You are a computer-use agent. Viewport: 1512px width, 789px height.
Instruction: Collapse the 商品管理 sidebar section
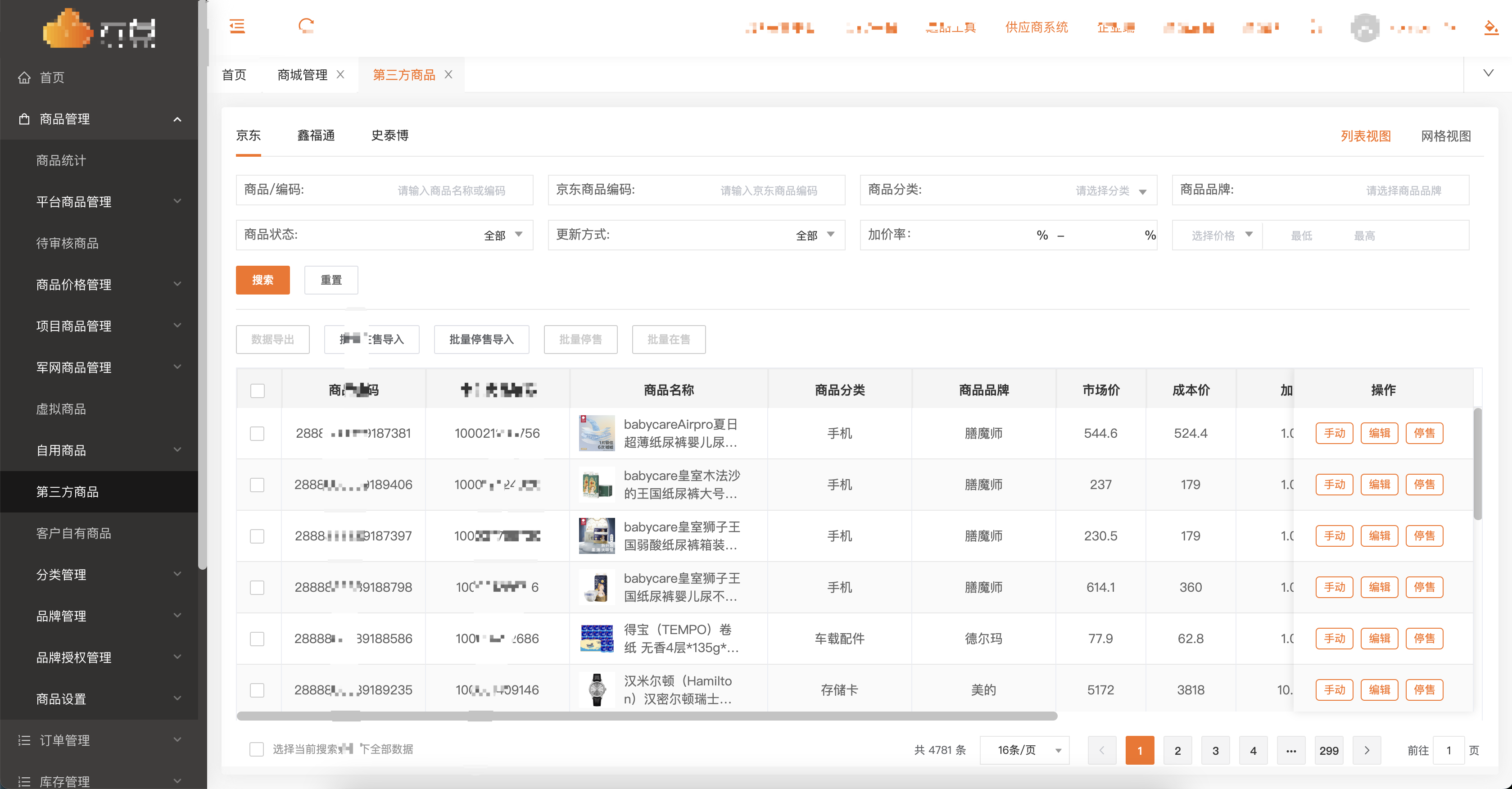coord(177,119)
